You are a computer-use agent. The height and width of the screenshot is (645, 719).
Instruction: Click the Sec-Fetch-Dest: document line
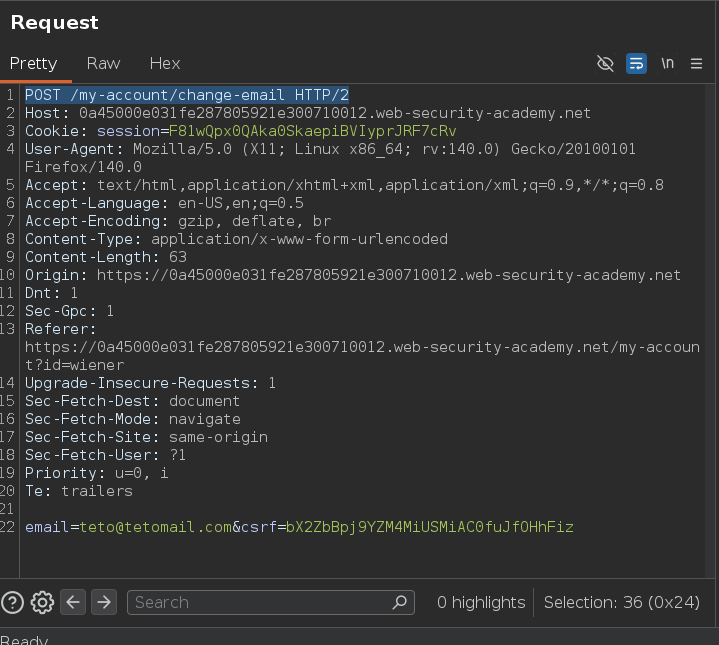[133, 401]
